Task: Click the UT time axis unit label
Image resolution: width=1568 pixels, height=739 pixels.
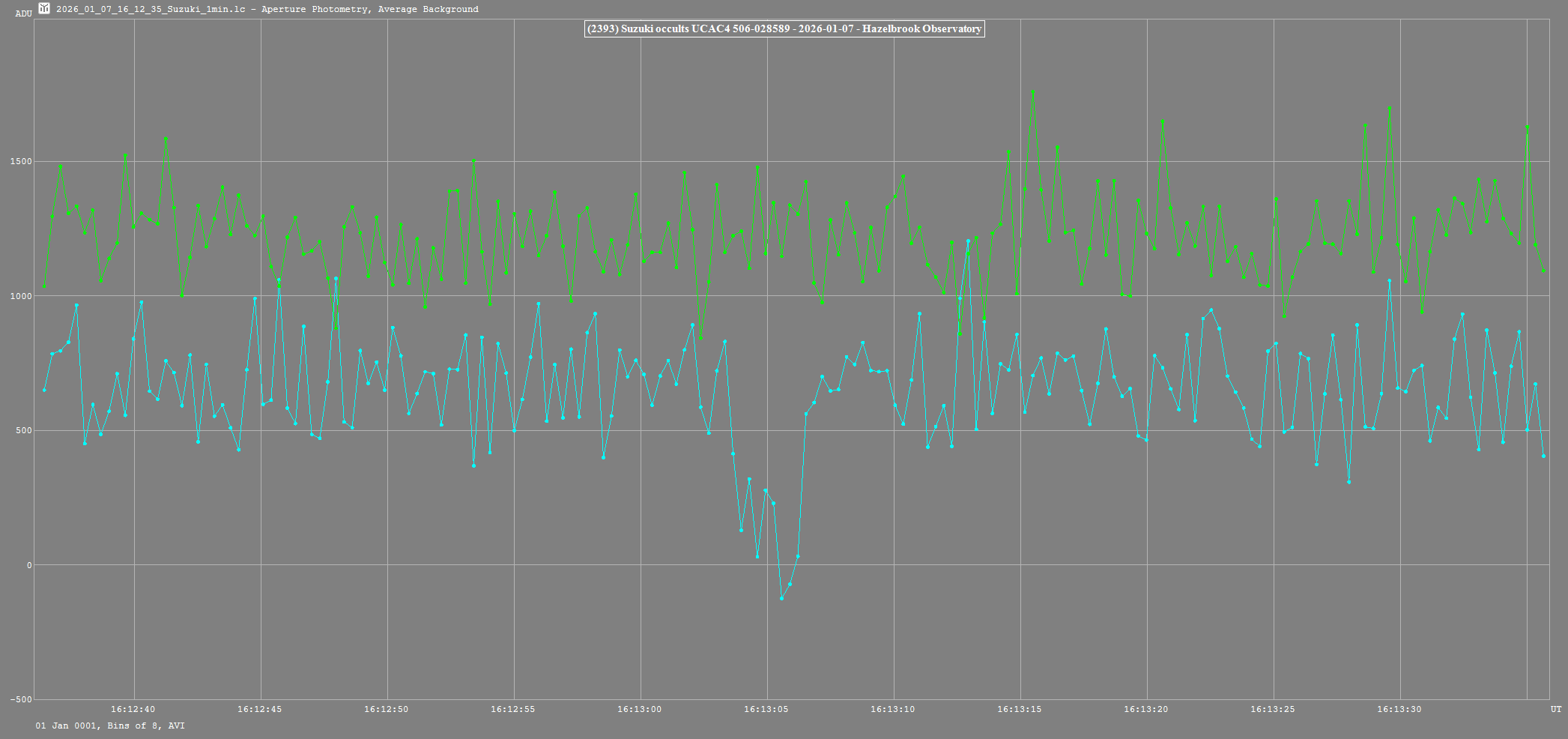Action: click(x=1556, y=709)
